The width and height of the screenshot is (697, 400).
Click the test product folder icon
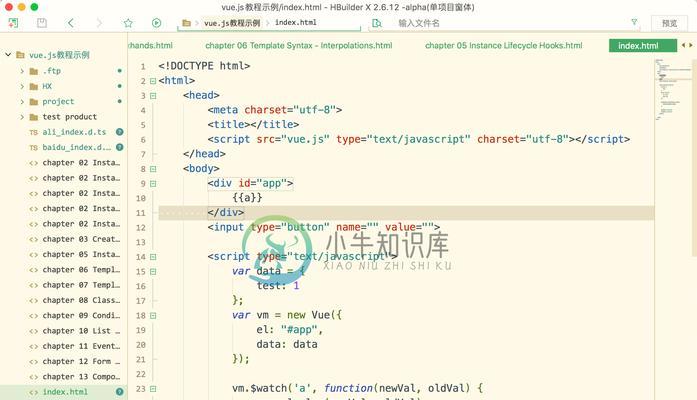coord(33,117)
